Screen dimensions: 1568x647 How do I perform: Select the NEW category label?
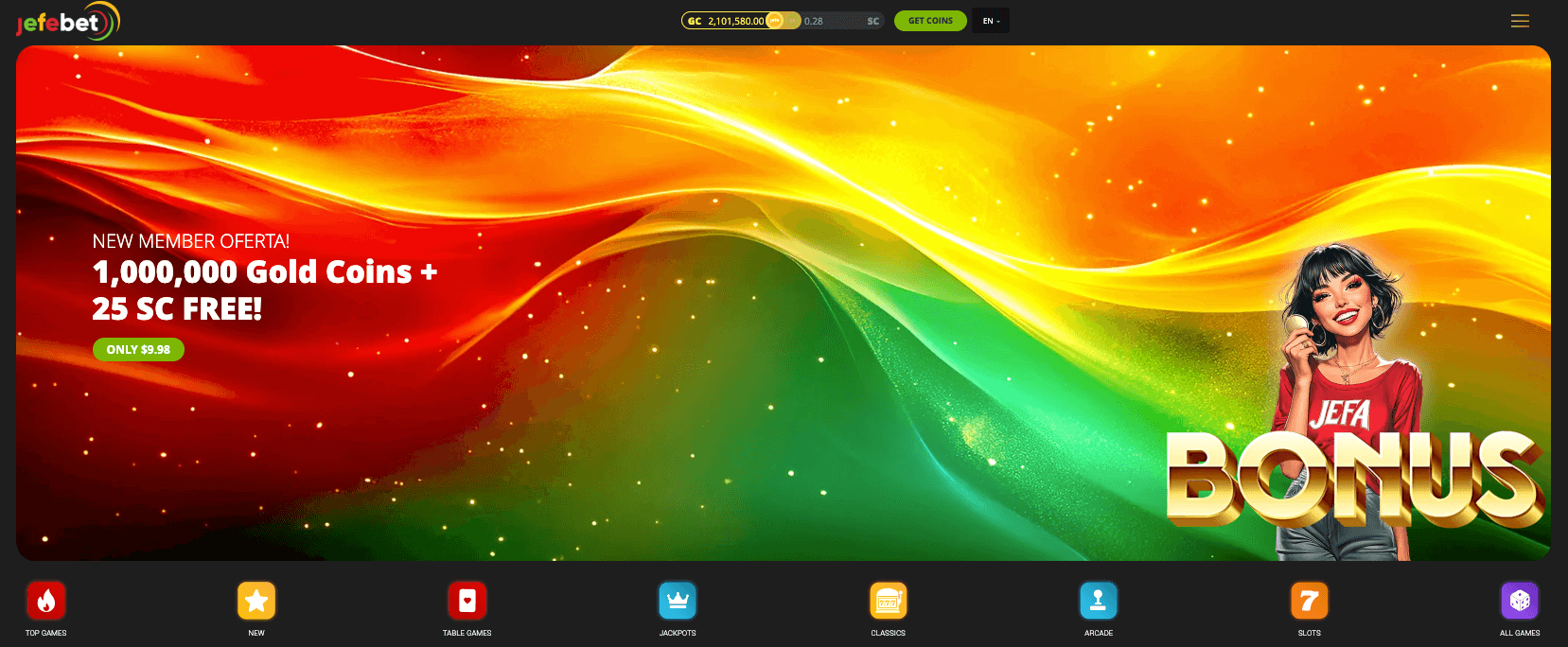pyautogui.click(x=256, y=633)
